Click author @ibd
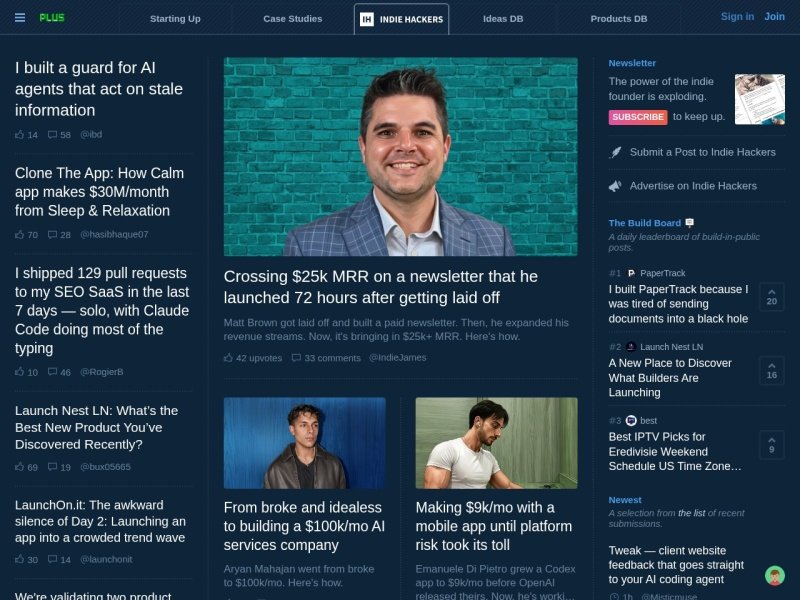Screen dimensions: 800x600 [x=91, y=135]
